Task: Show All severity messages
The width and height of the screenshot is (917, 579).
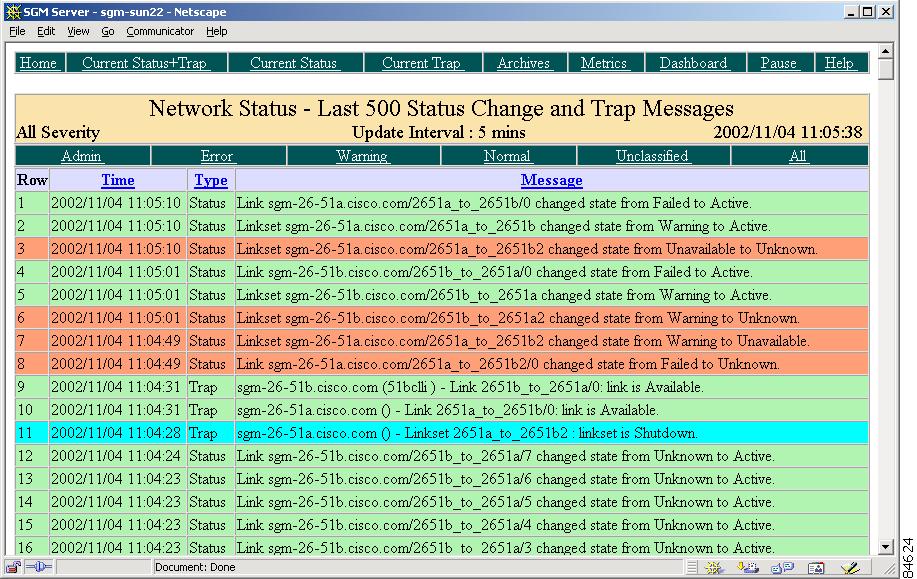Action: (798, 156)
